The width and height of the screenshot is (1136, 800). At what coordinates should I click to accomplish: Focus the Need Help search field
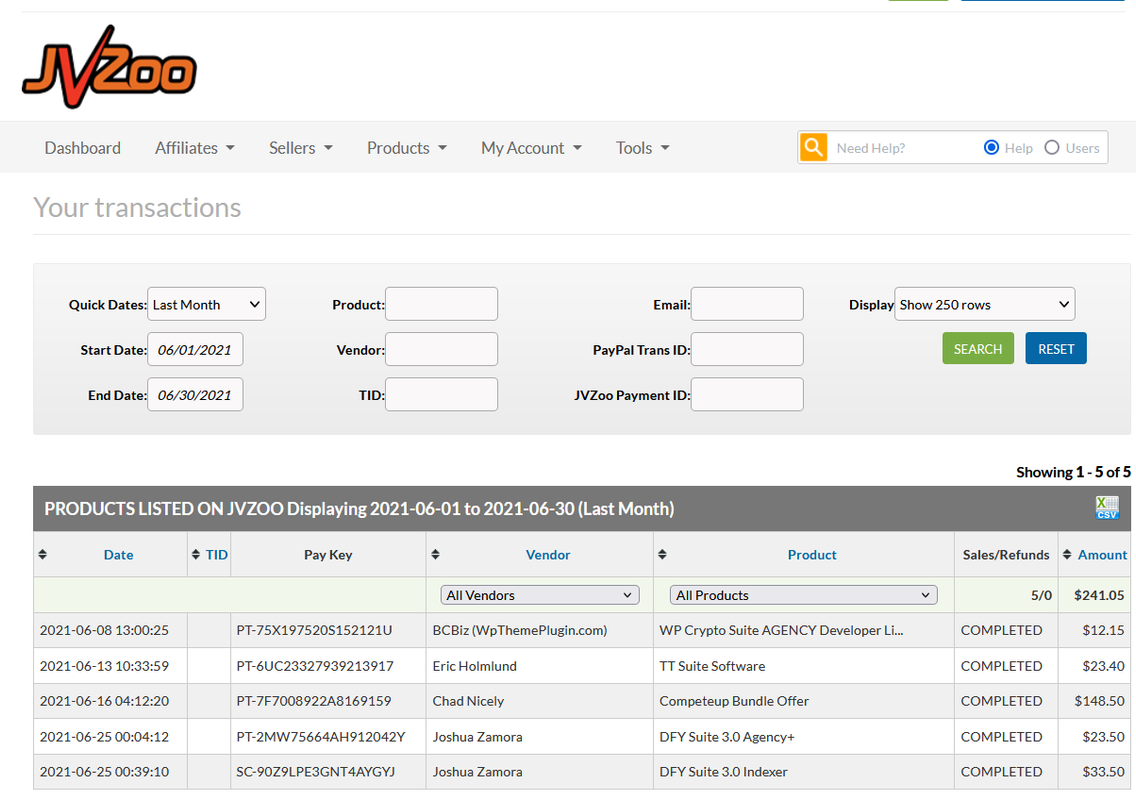903,148
